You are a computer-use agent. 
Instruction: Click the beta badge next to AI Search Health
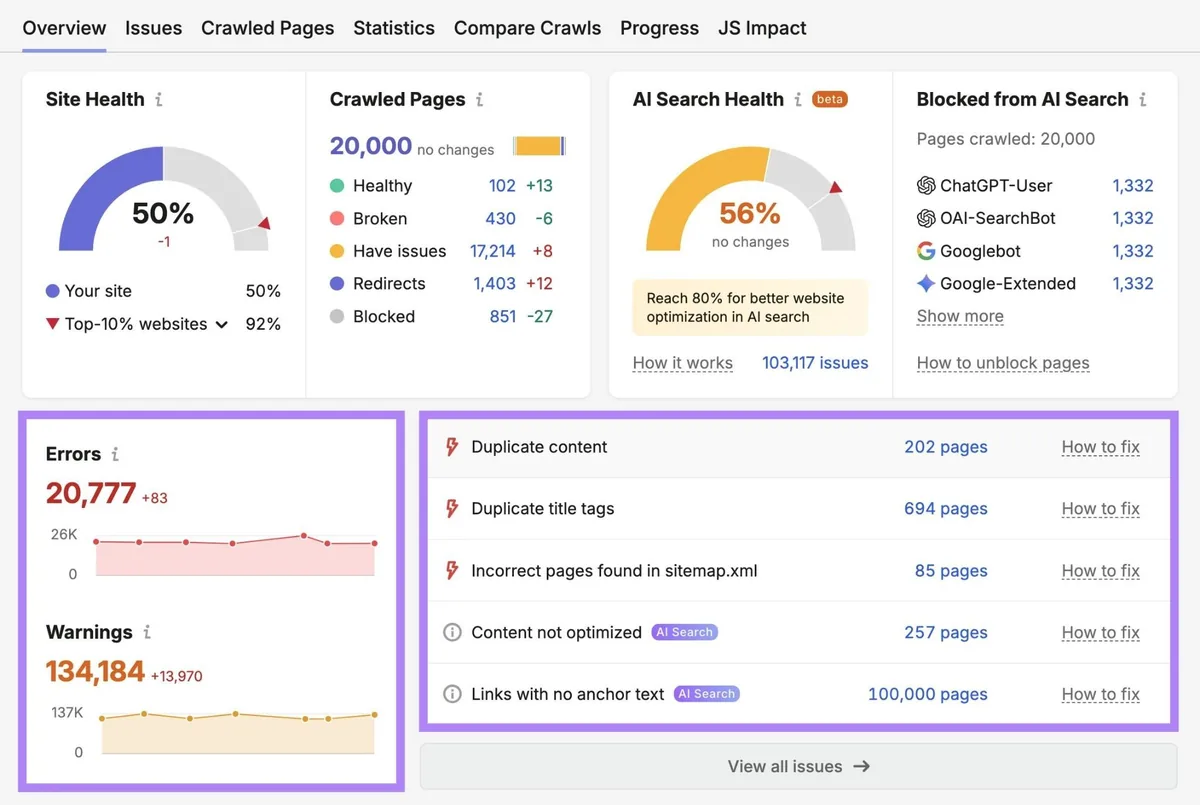(830, 99)
